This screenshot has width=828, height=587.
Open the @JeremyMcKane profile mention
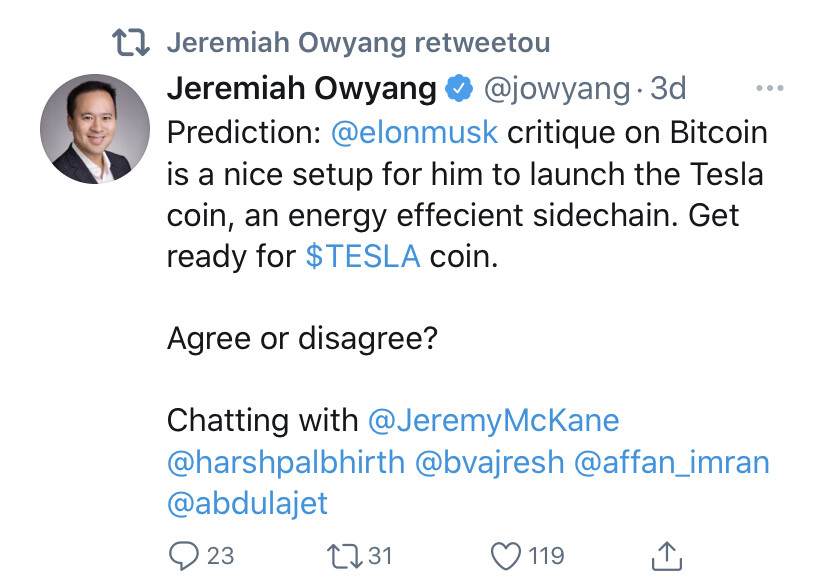(x=494, y=420)
